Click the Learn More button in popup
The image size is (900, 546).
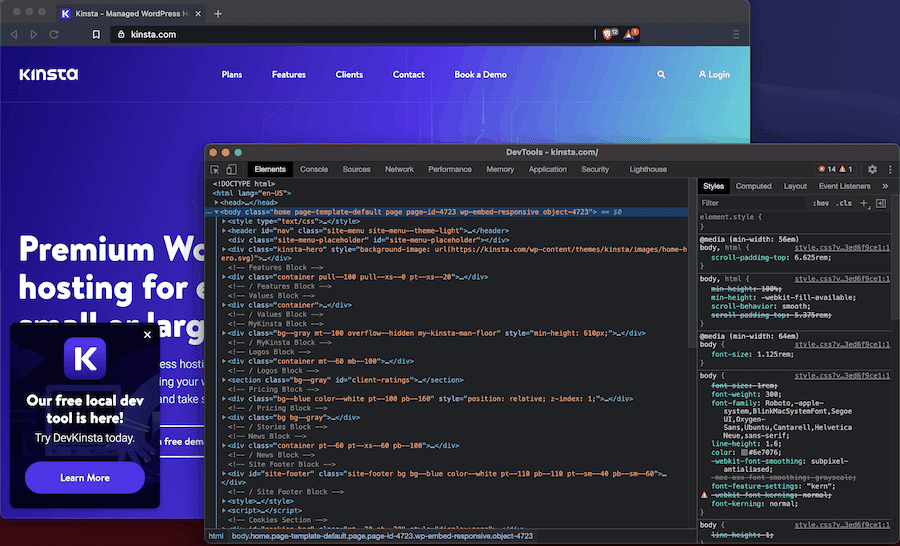(85, 478)
